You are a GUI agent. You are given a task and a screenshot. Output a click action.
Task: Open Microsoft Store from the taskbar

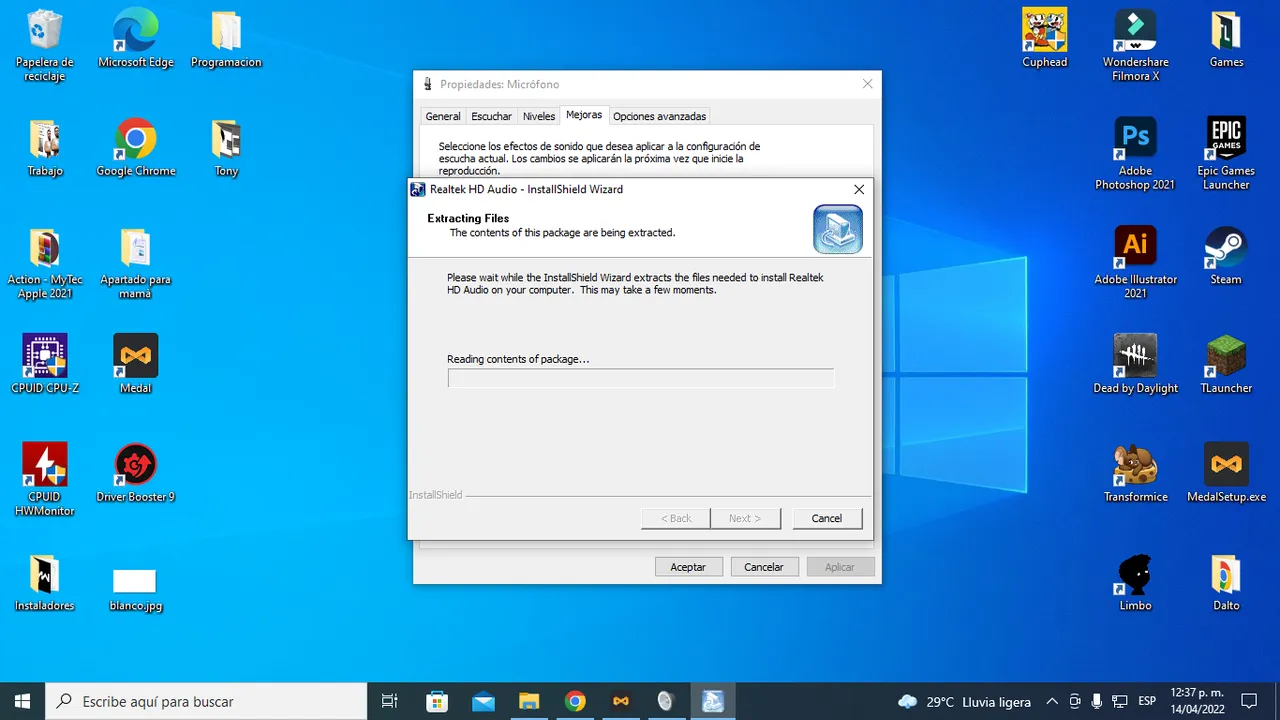[437, 701]
